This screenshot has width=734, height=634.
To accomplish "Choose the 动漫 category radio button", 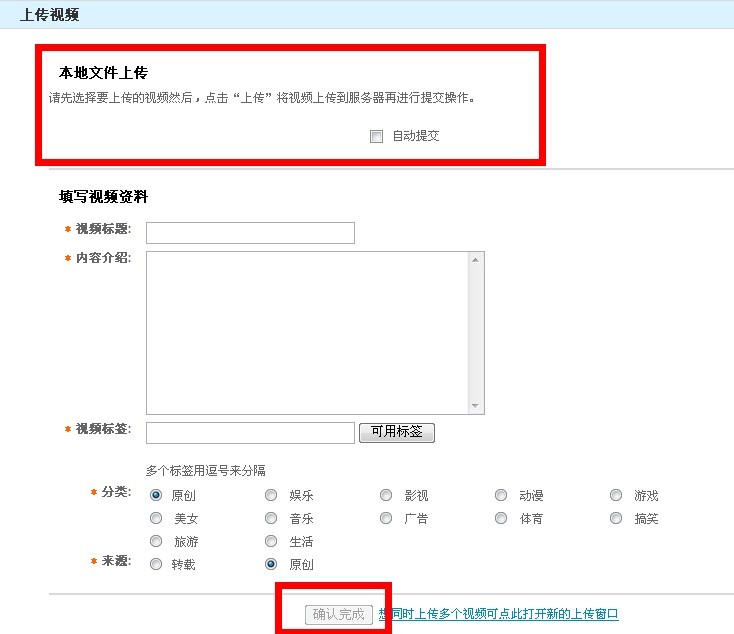I will click(x=501, y=495).
